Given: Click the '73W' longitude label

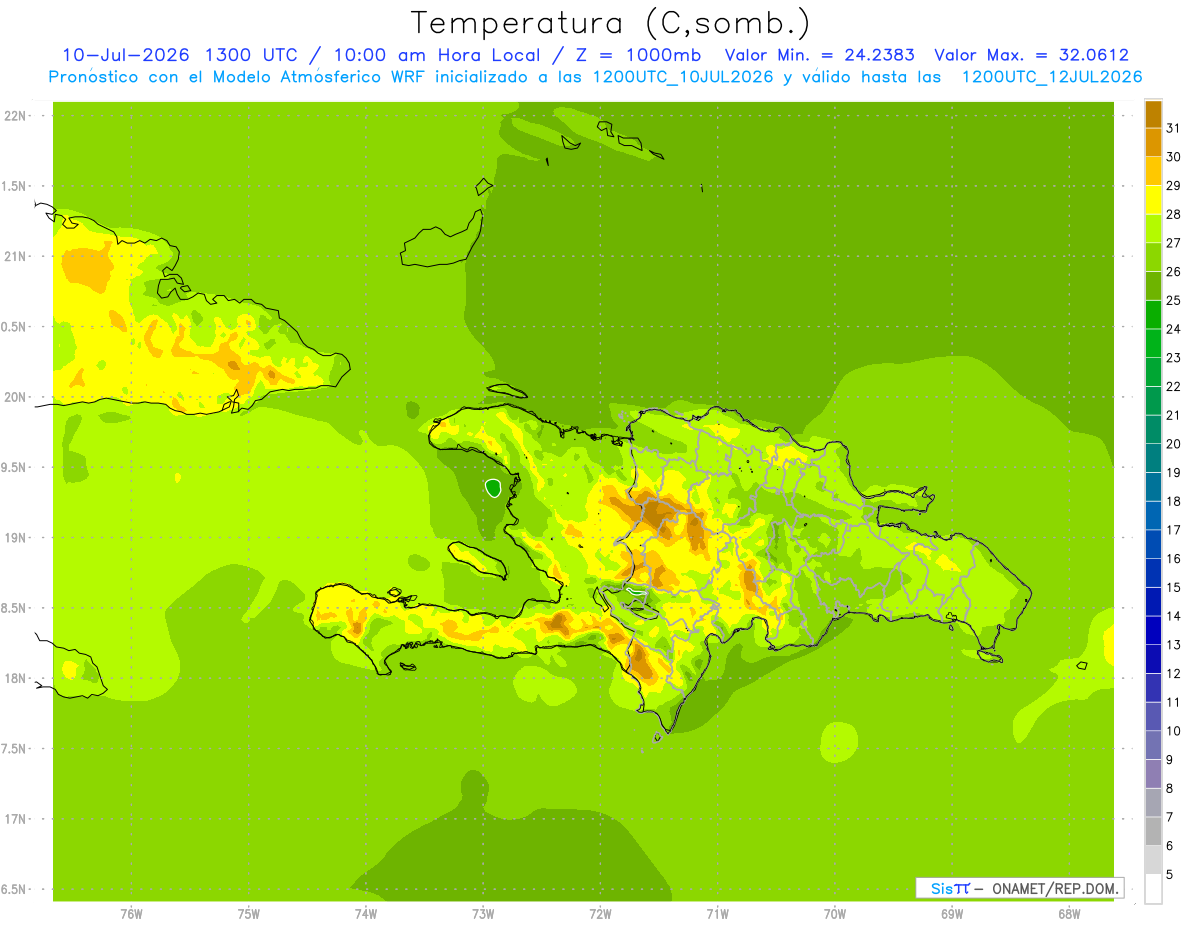Looking at the screenshot, I should [483, 914].
